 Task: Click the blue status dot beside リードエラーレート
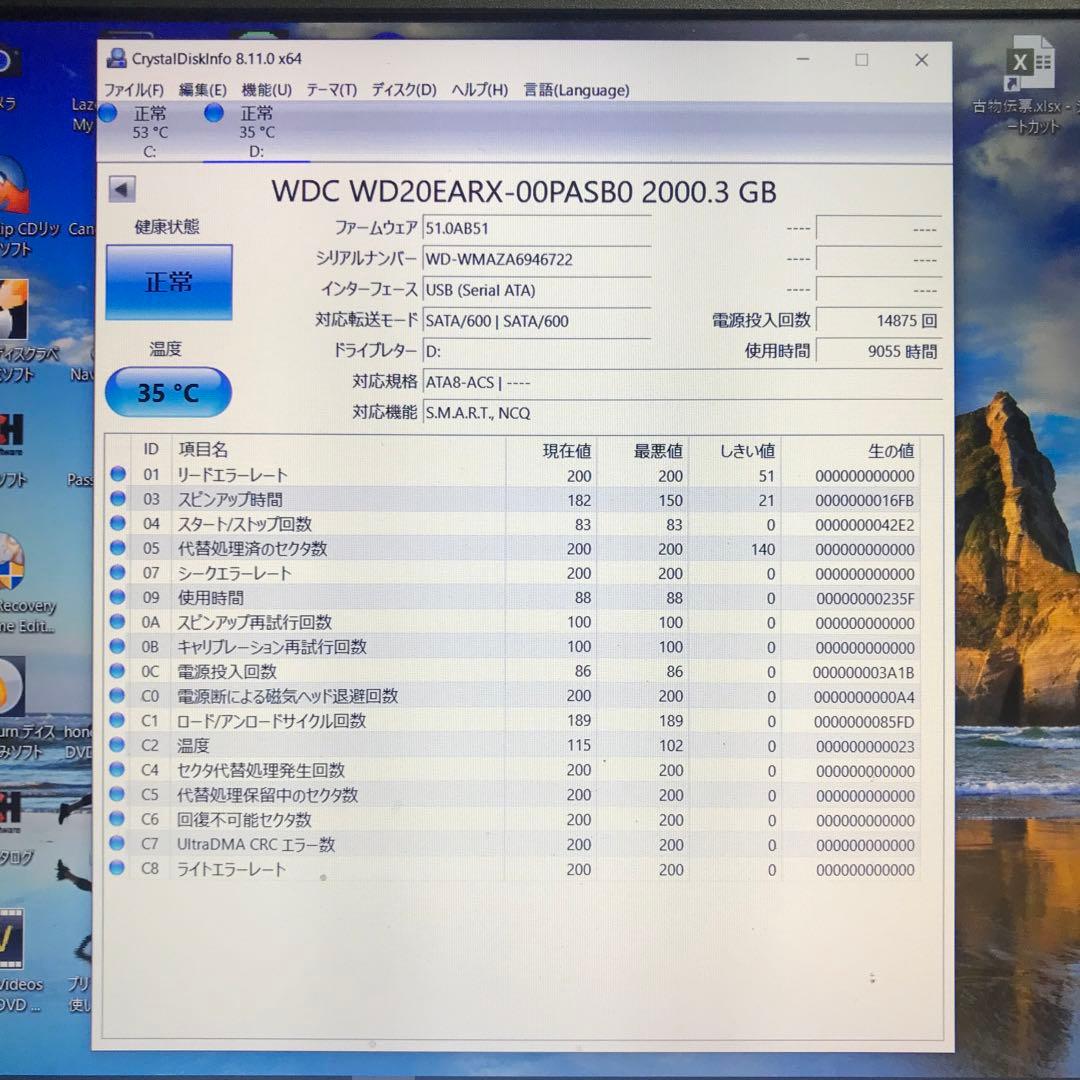(x=117, y=474)
